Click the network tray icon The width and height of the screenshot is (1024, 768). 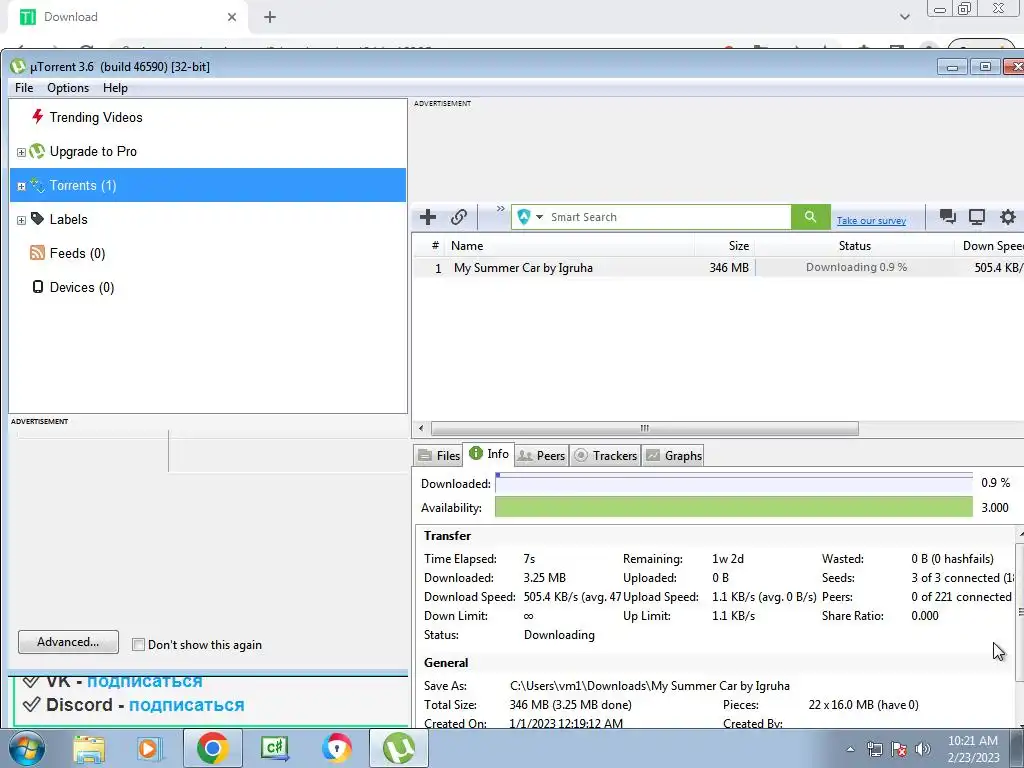874,749
